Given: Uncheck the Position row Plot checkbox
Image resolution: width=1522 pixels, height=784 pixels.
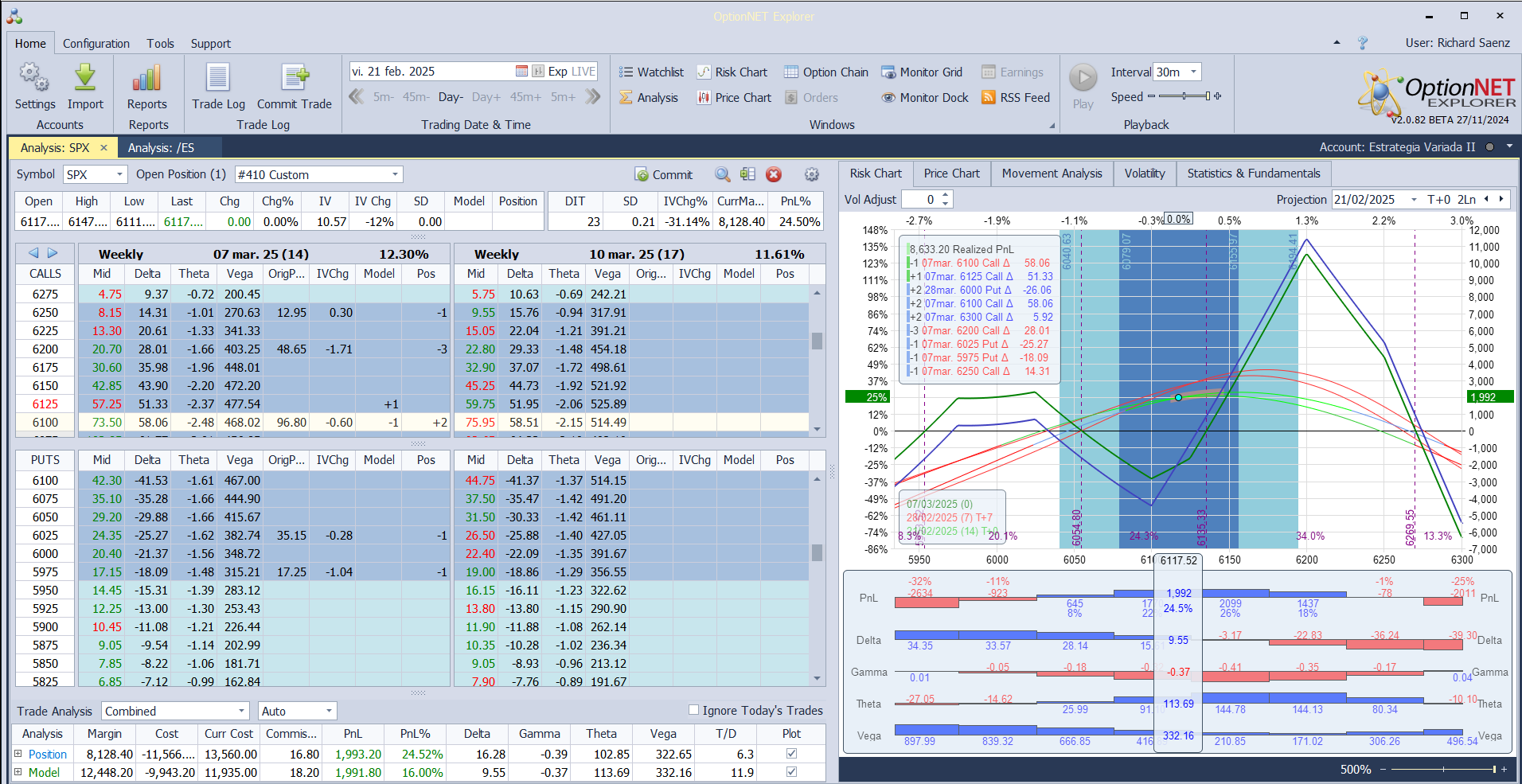Looking at the screenshot, I should pos(791,754).
